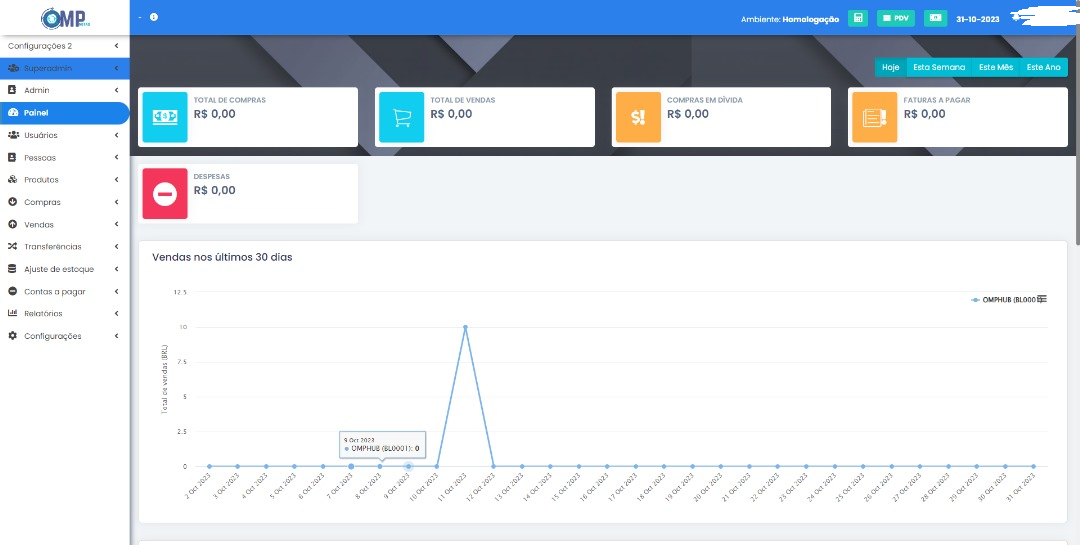1080x545 pixels.
Task: Open the Superadmin menu item
Action: tap(64, 68)
